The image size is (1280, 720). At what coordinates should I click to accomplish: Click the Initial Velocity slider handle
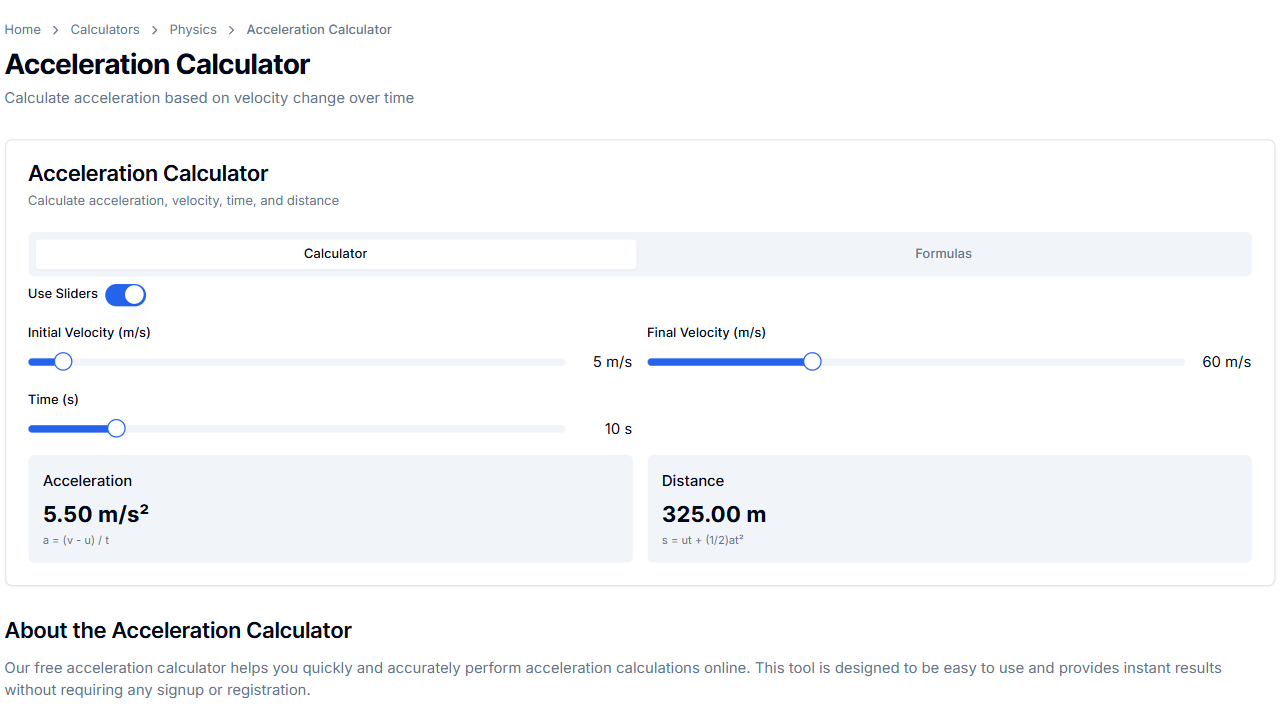[63, 361]
